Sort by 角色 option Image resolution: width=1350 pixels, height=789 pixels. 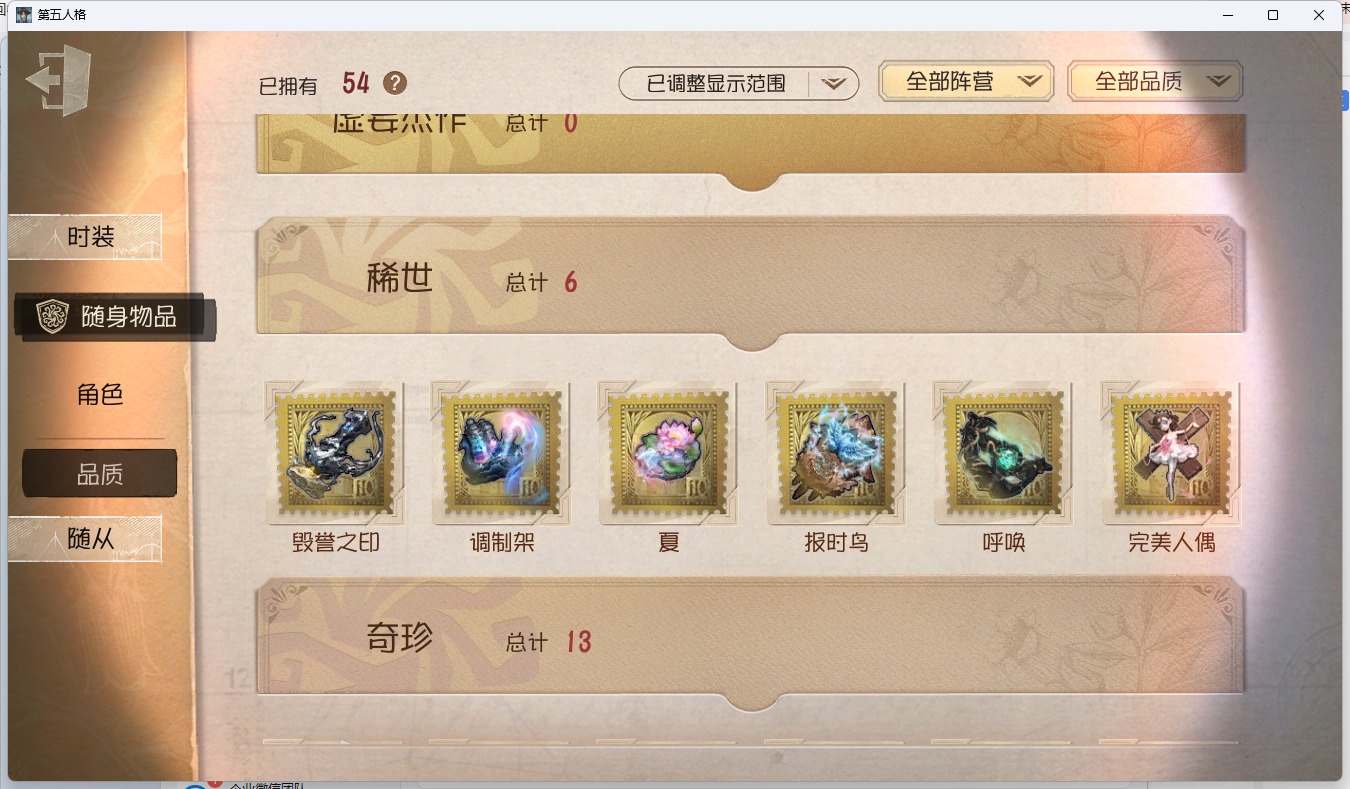point(100,395)
